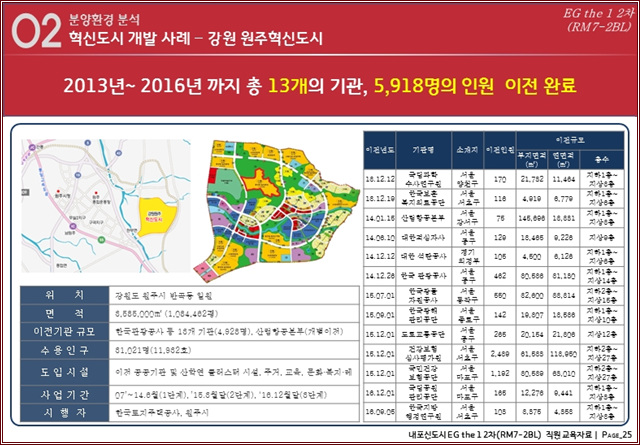The image size is (640, 445).
Task: Click the "한국 관광공사" cell in the table
Action: pos(423,276)
